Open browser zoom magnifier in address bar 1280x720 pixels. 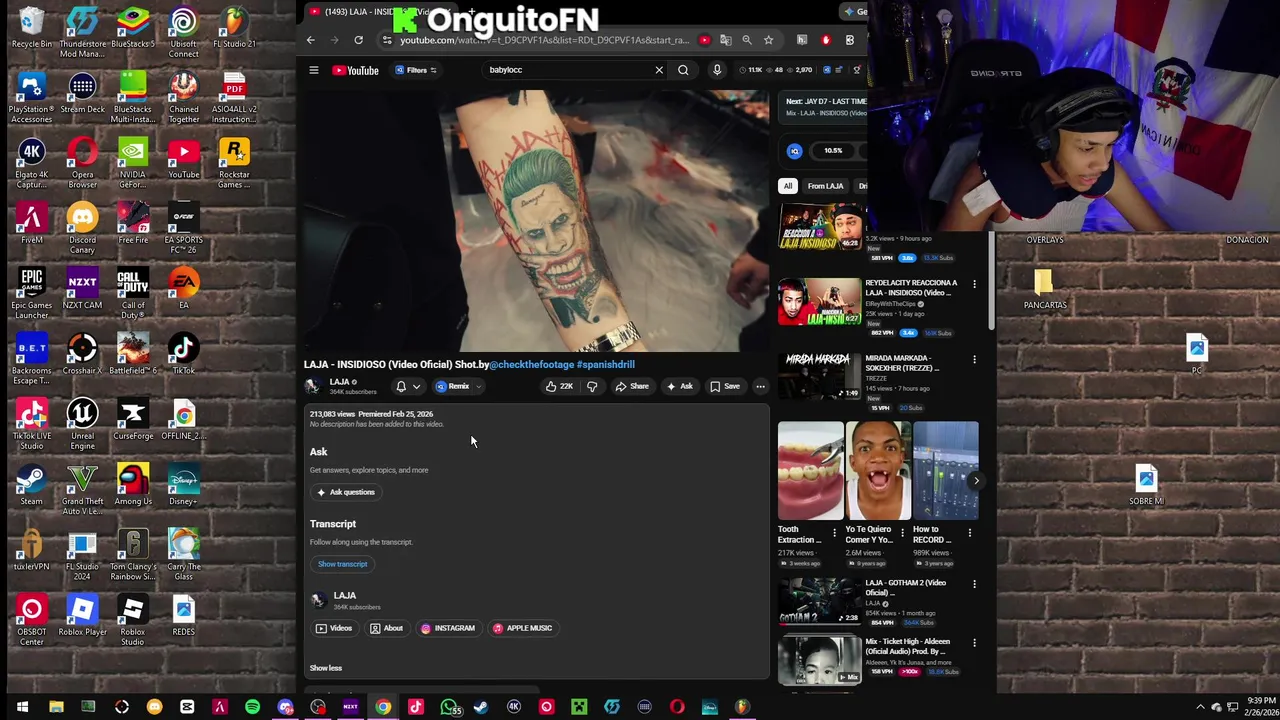(x=747, y=40)
